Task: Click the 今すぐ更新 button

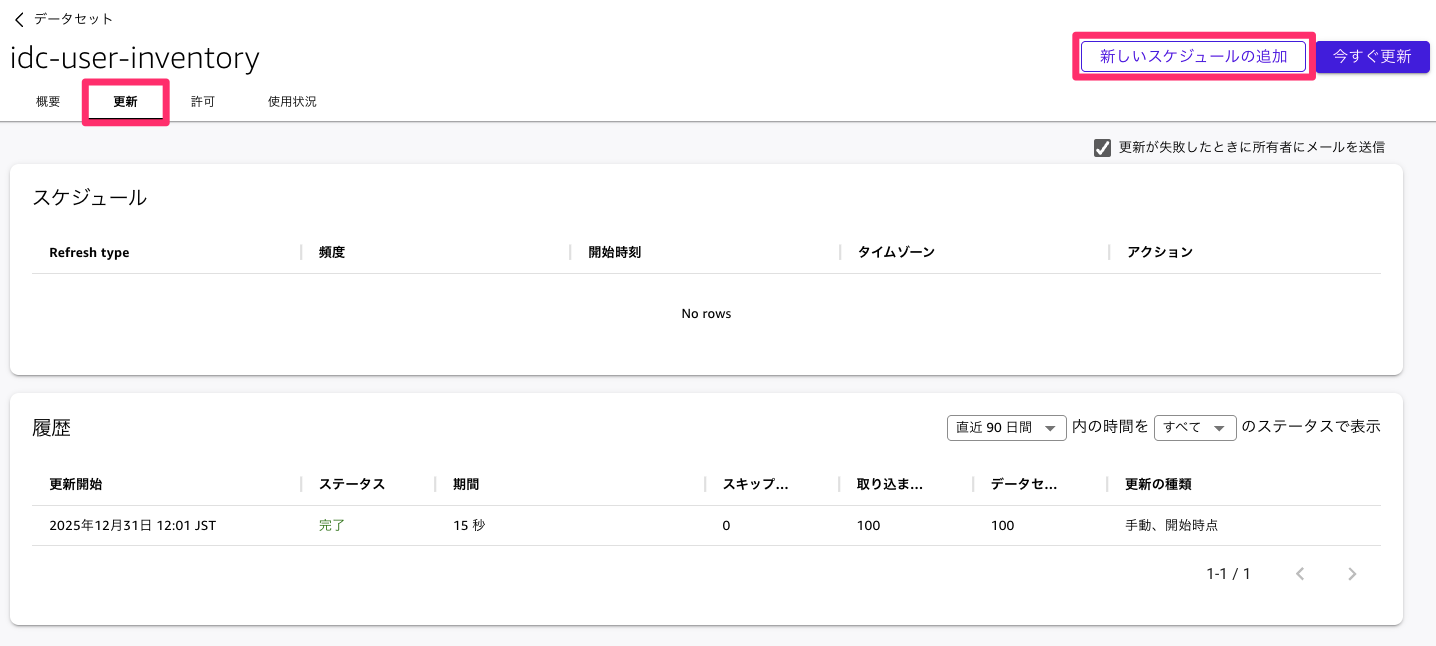Action: pos(1373,56)
